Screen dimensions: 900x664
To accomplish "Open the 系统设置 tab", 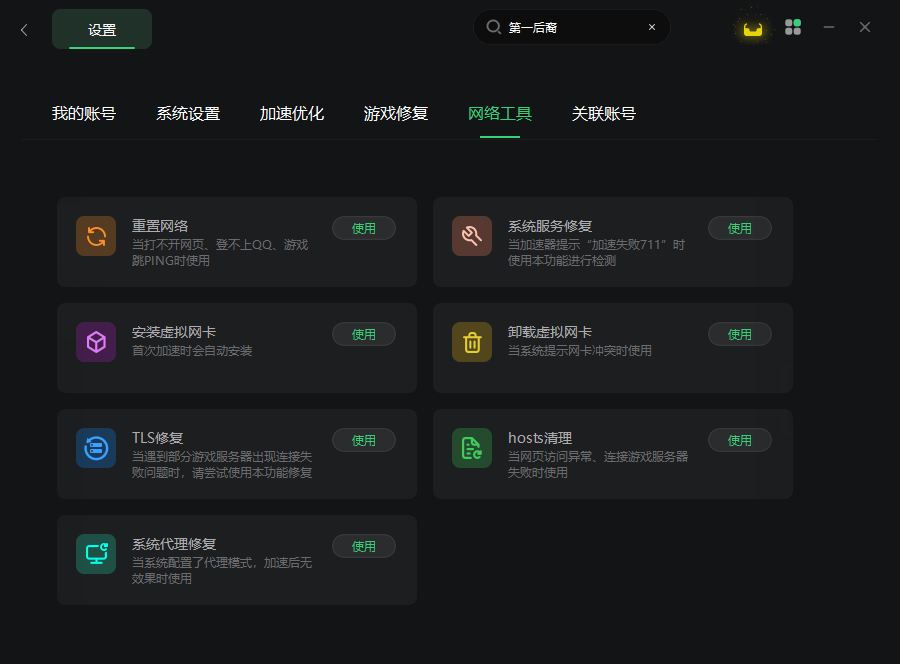I will tap(188, 114).
